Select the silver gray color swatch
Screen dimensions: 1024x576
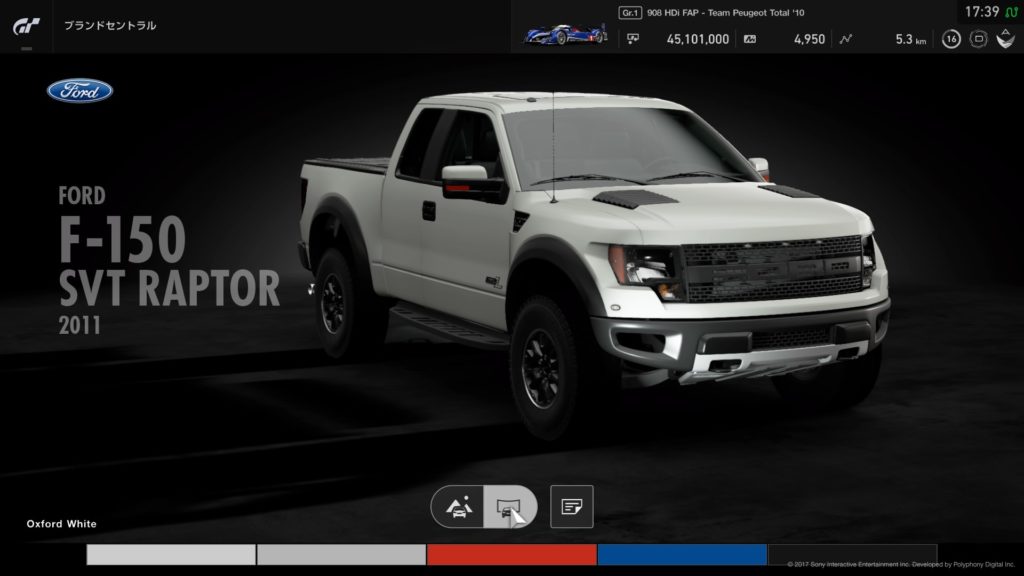(x=341, y=554)
